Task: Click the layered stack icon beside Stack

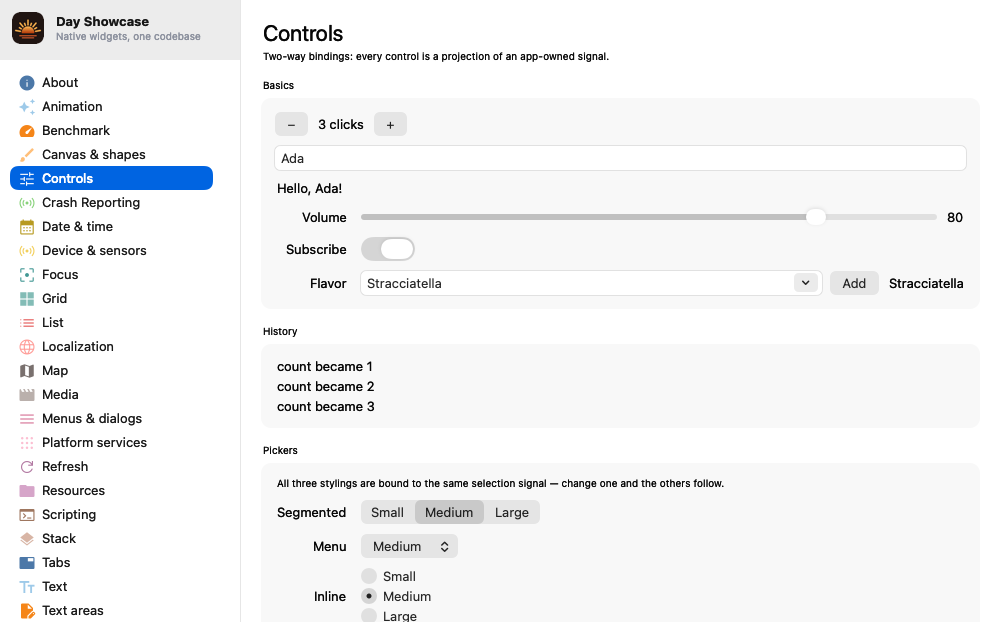Action: [27, 539]
